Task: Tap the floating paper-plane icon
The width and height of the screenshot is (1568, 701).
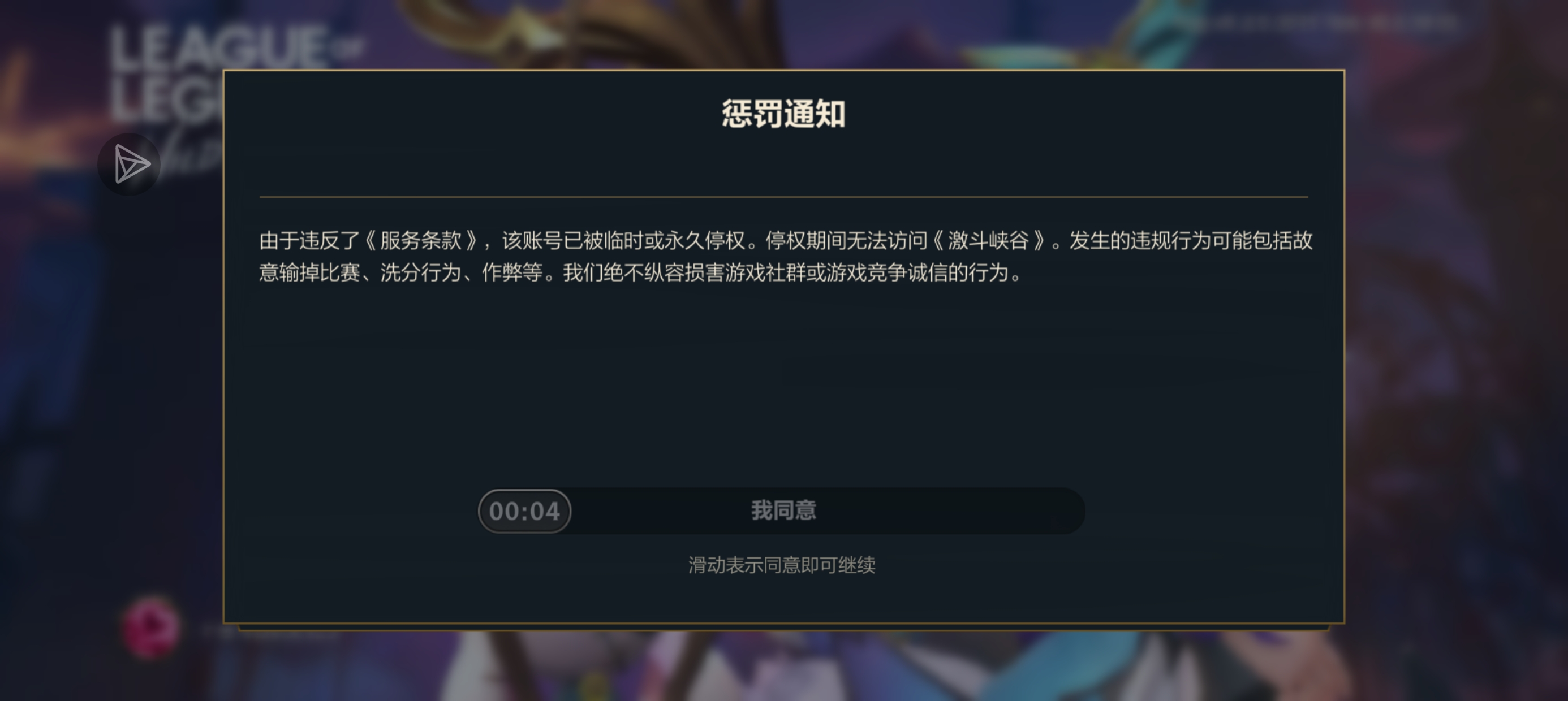Action: pyautogui.click(x=129, y=165)
